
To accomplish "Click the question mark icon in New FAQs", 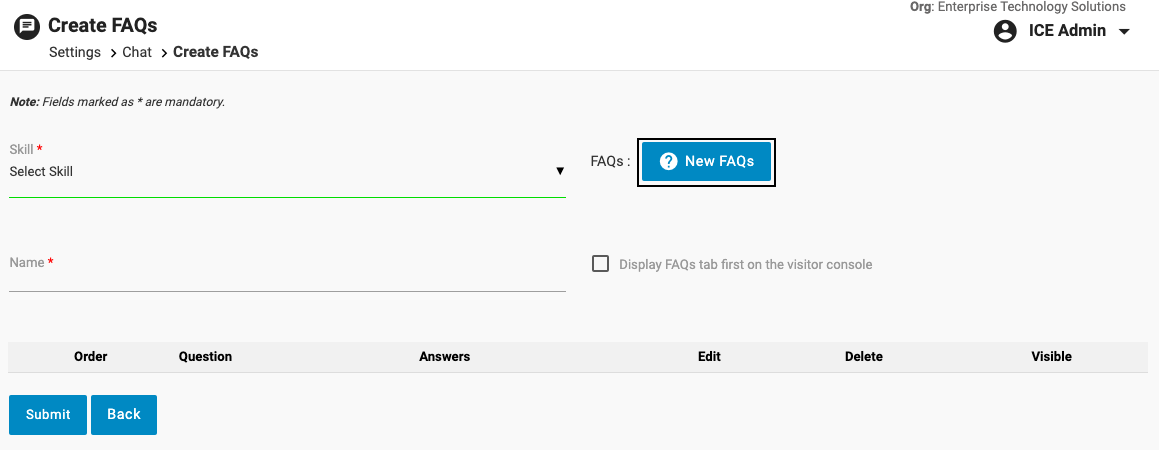I will coord(669,161).
